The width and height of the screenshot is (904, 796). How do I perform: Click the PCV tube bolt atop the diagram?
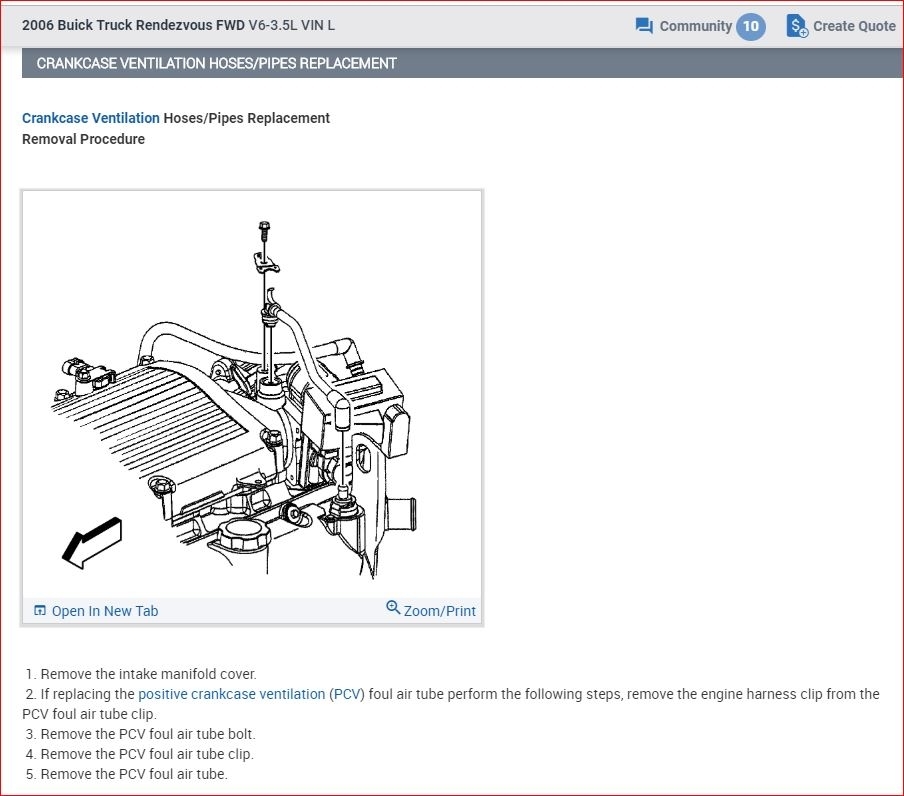[263, 231]
